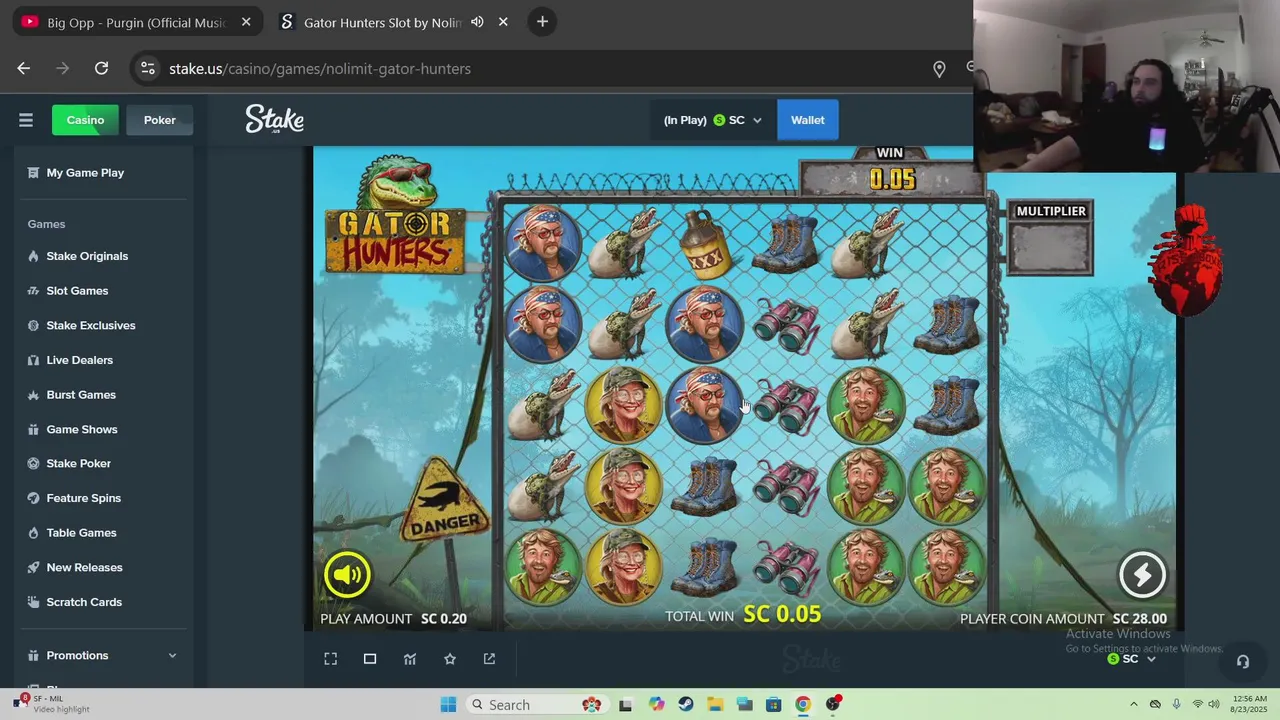Open game in popout window icon

coord(489,659)
